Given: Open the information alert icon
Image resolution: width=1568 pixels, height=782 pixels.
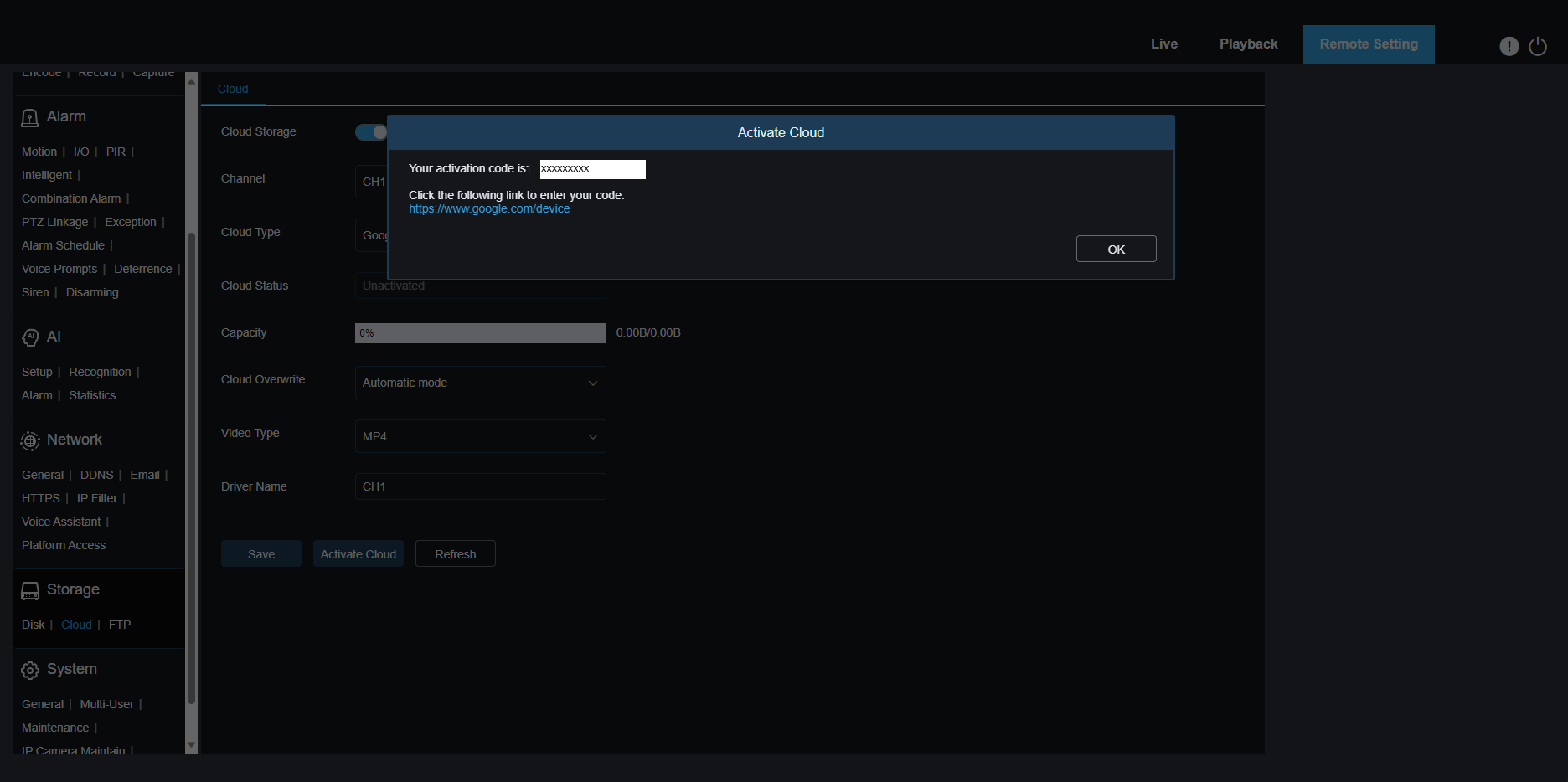Looking at the screenshot, I should pos(1509,46).
